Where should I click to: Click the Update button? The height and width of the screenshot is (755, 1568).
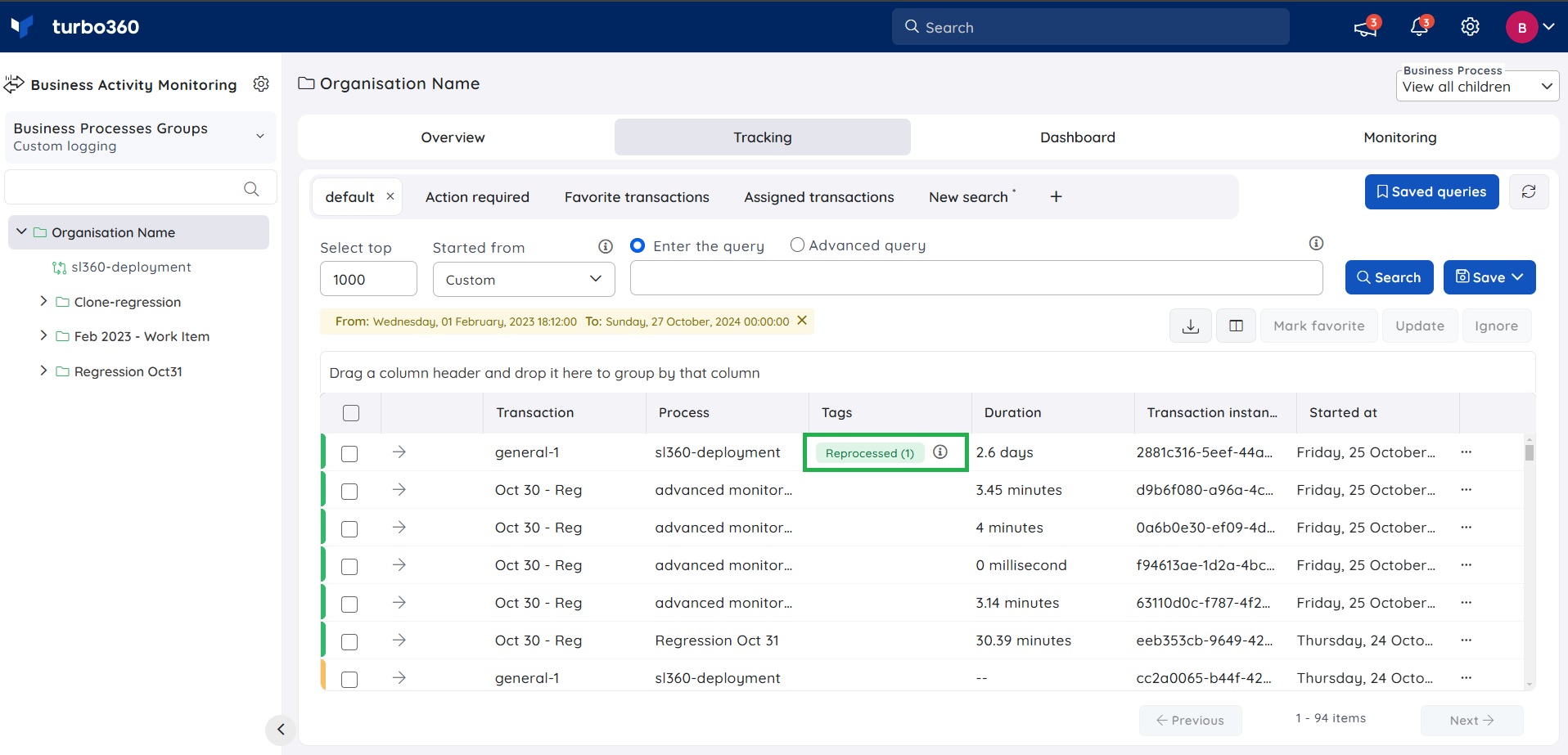[1420, 326]
